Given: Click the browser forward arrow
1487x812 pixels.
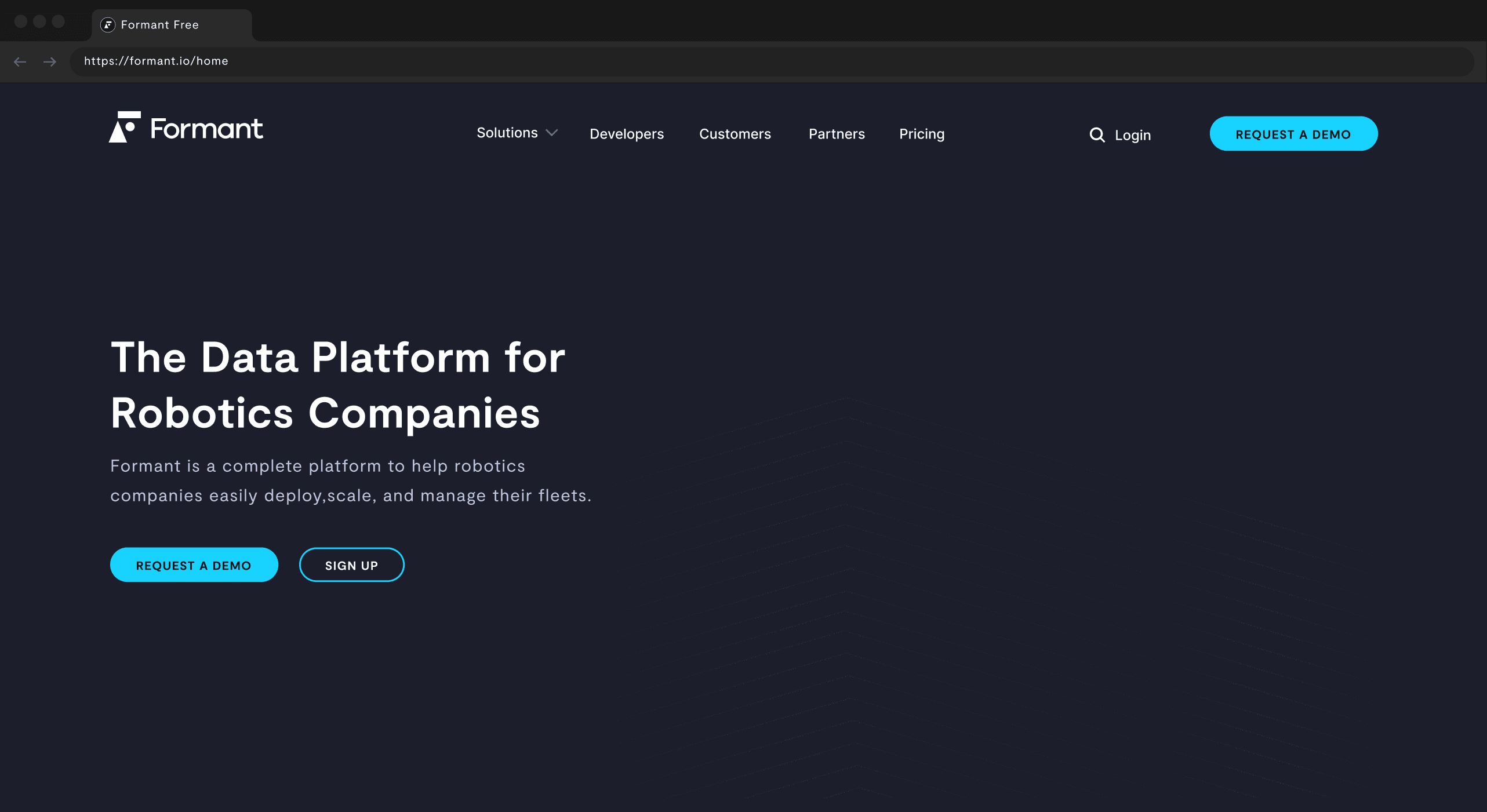Looking at the screenshot, I should 50,61.
